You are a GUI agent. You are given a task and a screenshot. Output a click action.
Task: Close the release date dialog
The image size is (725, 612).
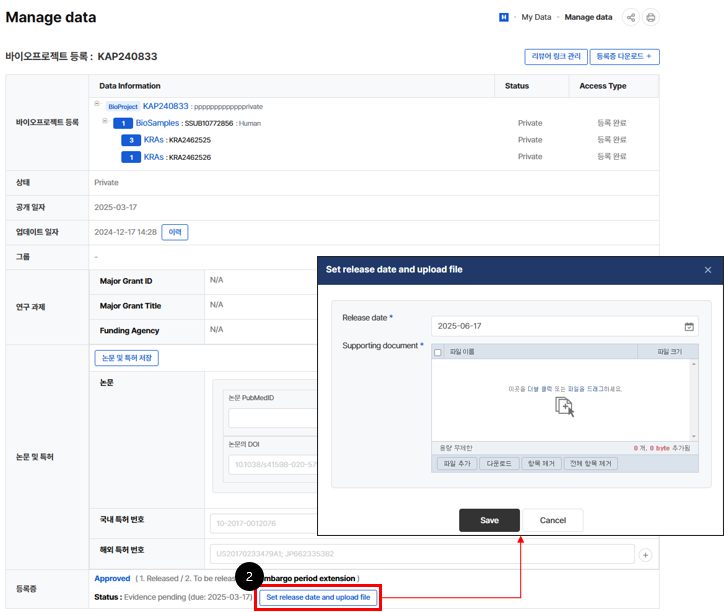(x=708, y=270)
